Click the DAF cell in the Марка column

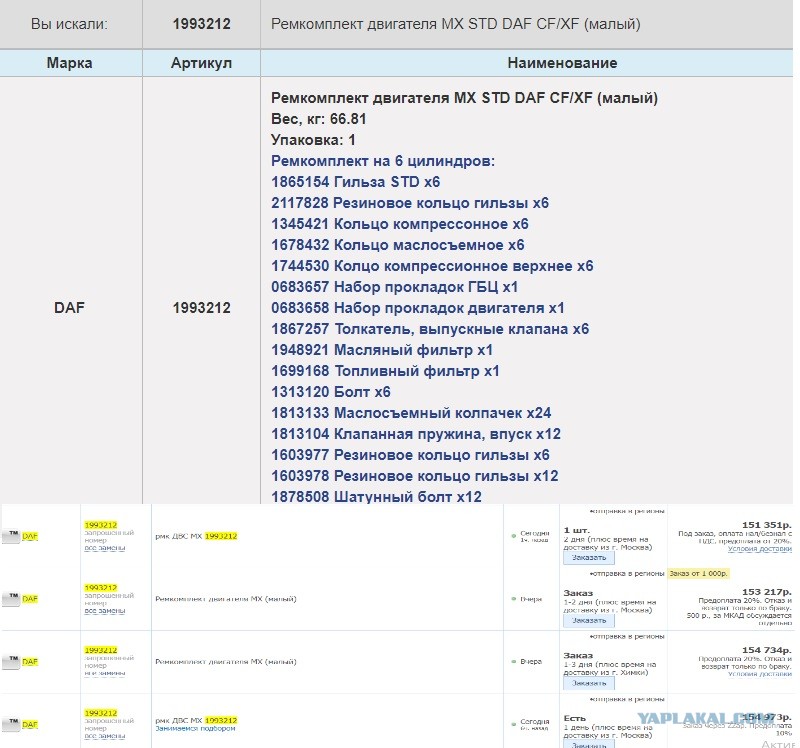pyautogui.click(x=69, y=308)
